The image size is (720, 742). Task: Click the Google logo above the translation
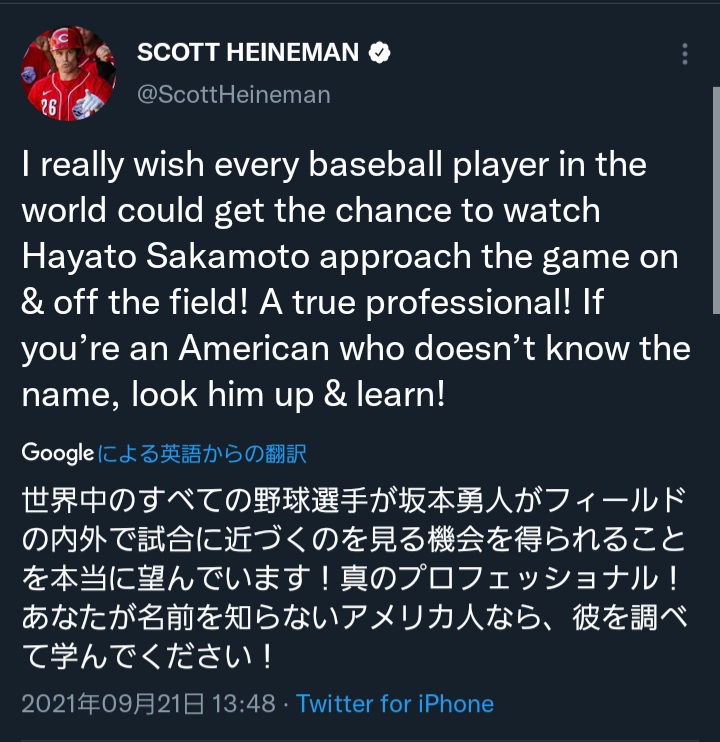point(58,453)
